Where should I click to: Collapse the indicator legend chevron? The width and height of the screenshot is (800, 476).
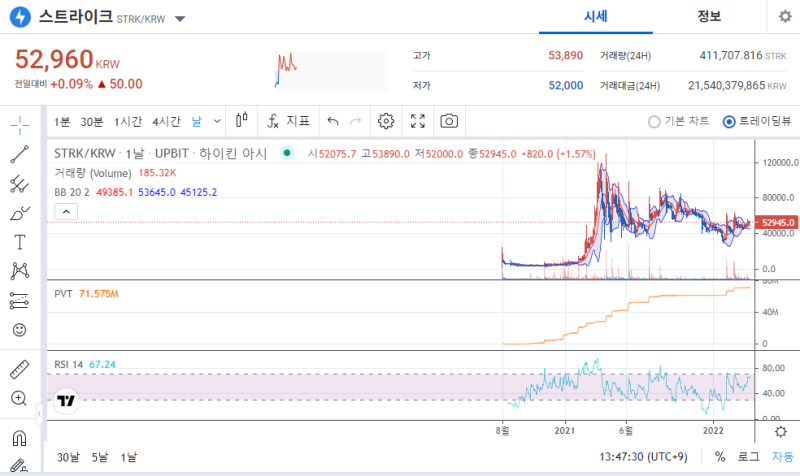coord(66,211)
